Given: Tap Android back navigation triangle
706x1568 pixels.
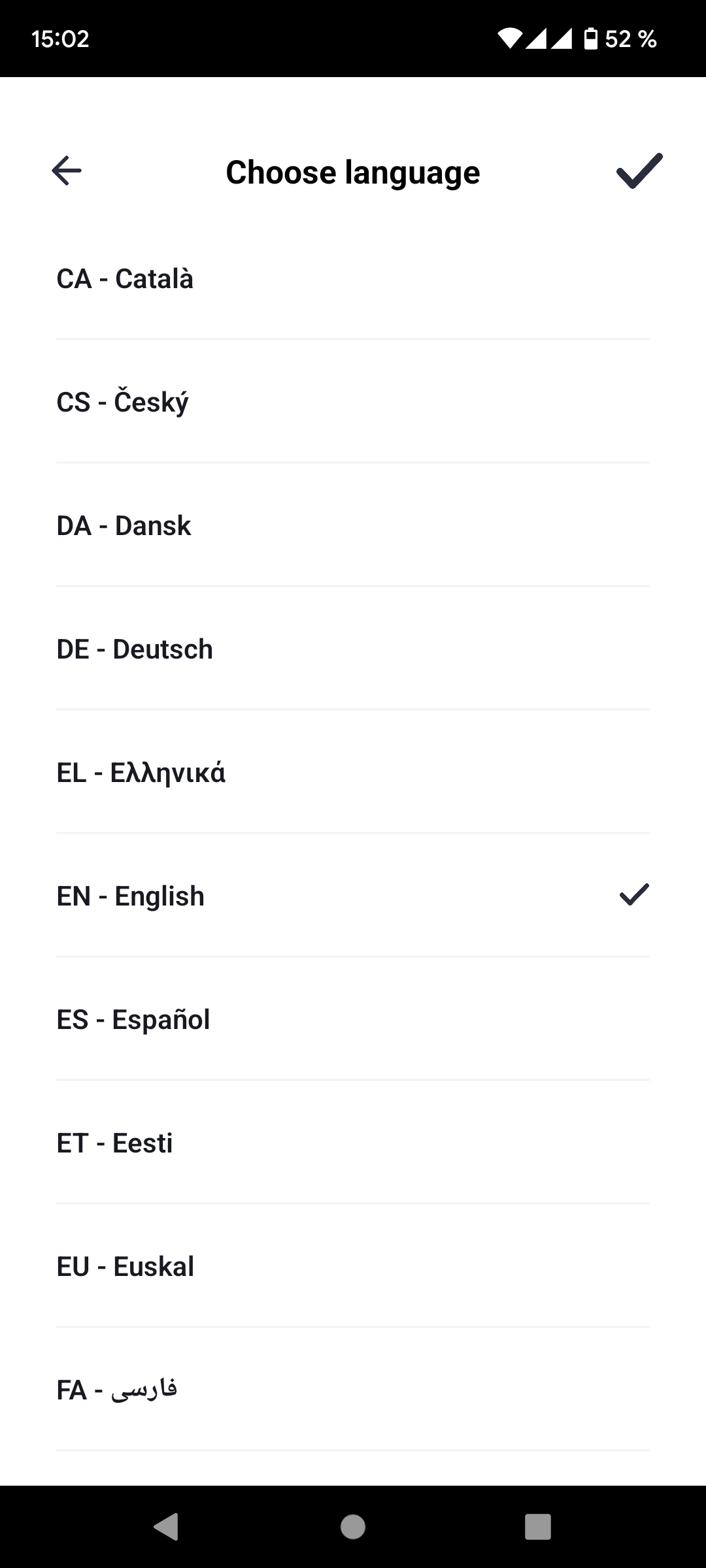Looking at the screenshot, I should pos(166,1527).
